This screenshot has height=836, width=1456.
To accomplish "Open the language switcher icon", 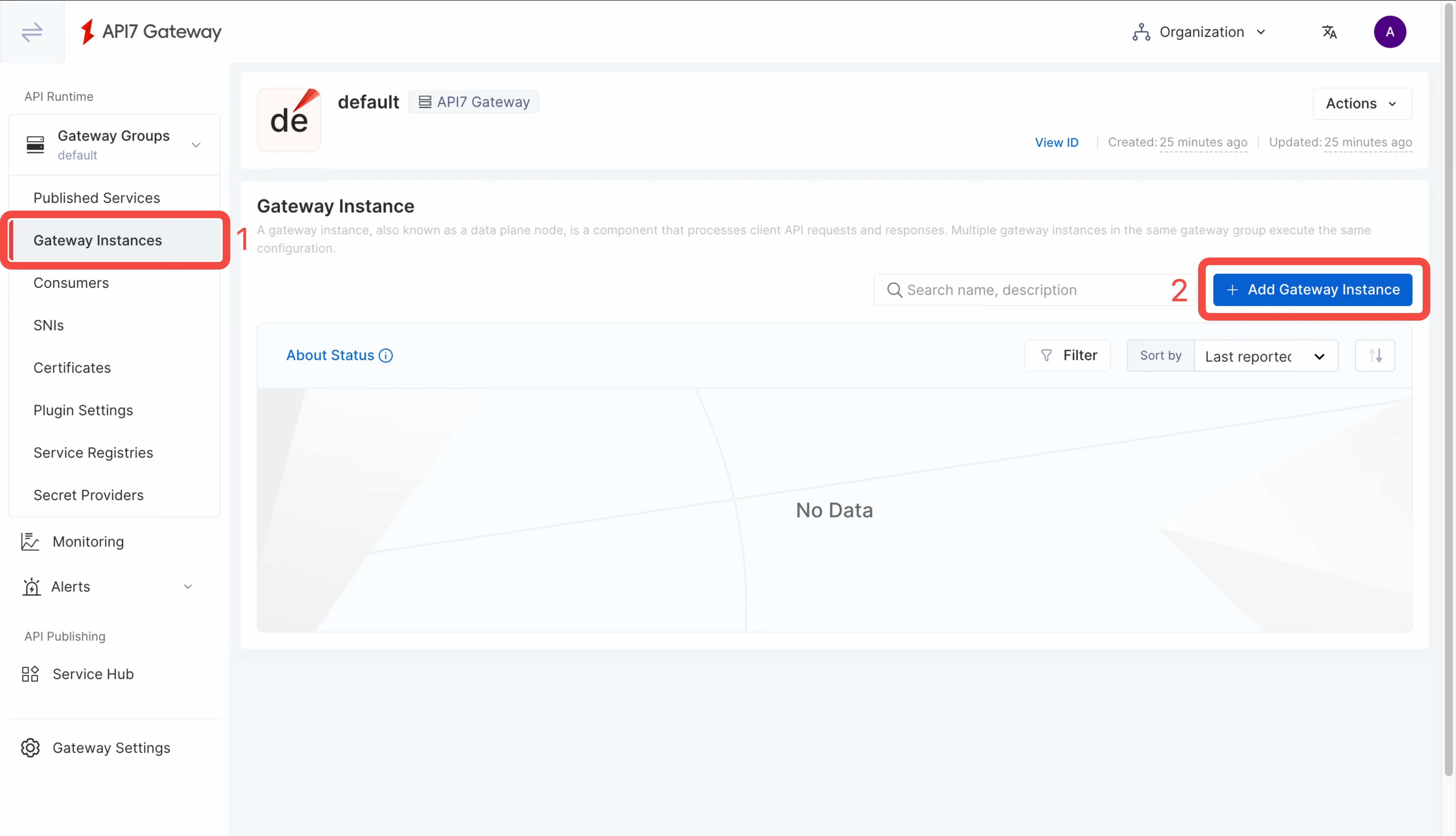I will click(1330, 32).
